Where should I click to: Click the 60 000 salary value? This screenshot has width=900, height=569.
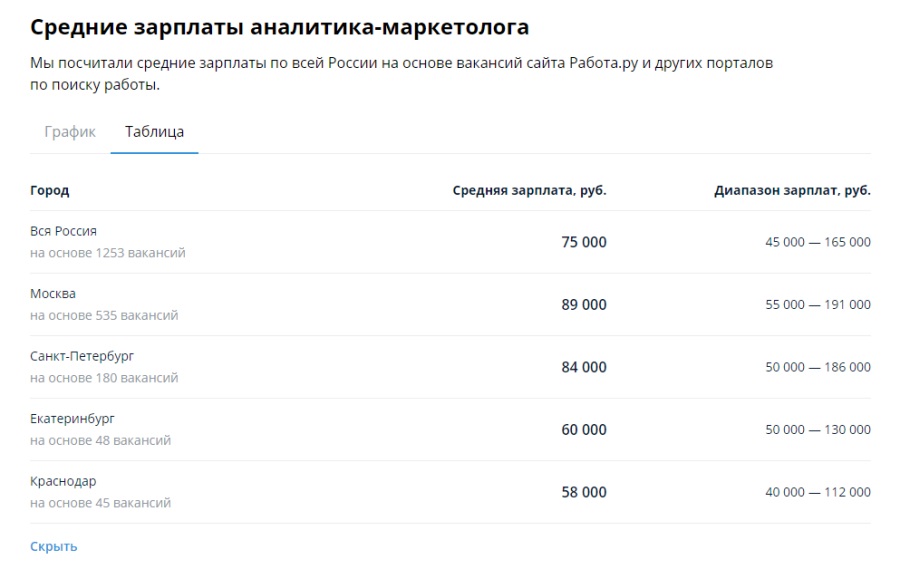(583, 429)
